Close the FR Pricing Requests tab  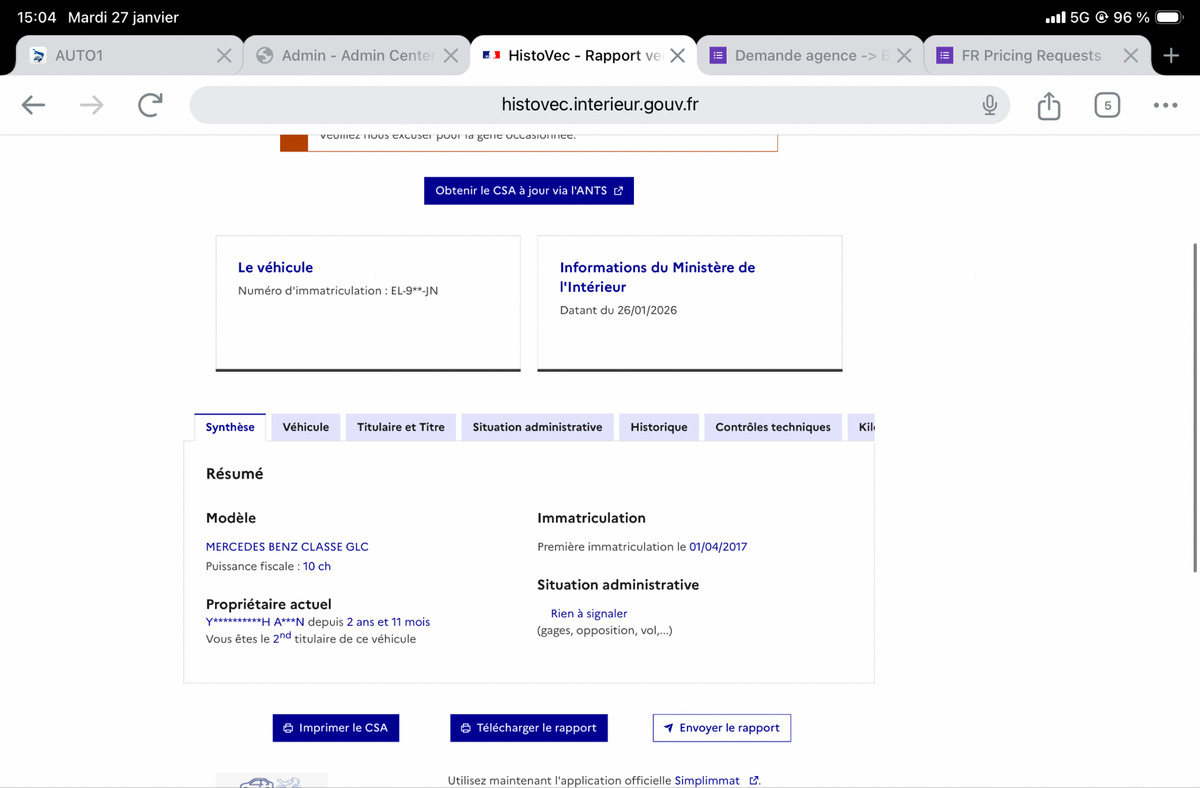(1130, 56)
